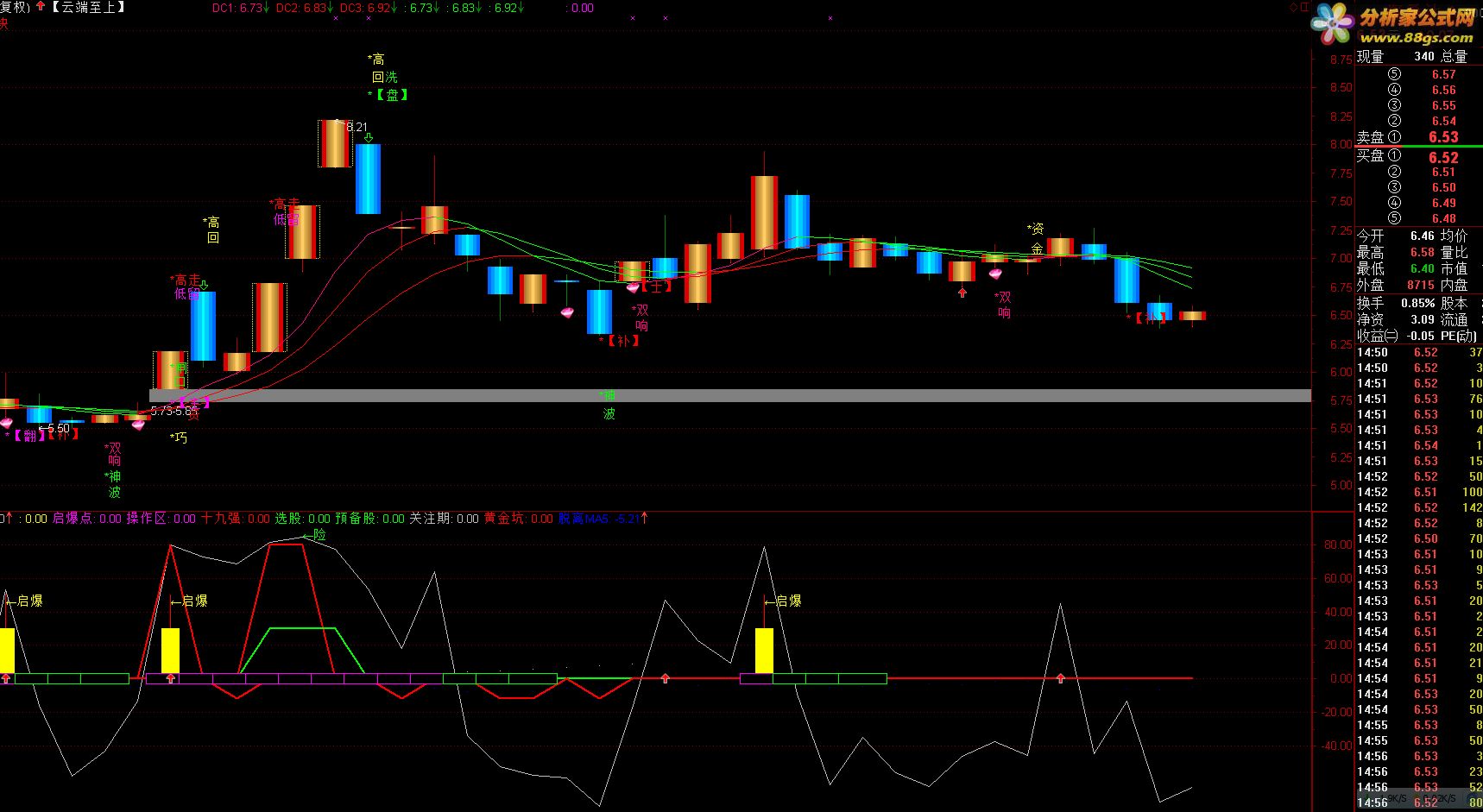Image resolution: width=1483 pixels, height=812 pixels.
Task: Click the 卖盘 ① best ask circle
Action: [1394, 137]
